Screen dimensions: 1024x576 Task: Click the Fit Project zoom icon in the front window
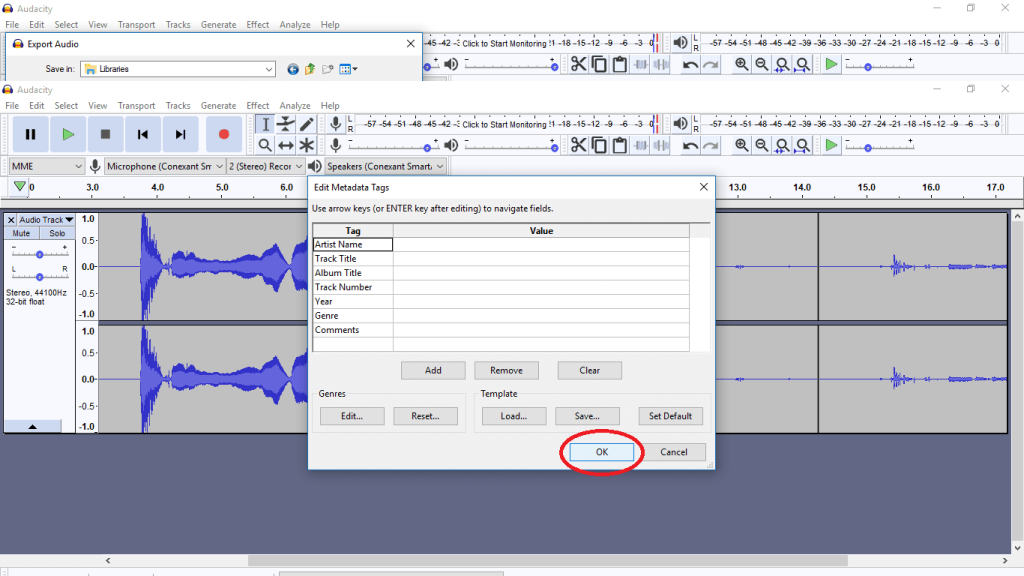click(803, 145)
